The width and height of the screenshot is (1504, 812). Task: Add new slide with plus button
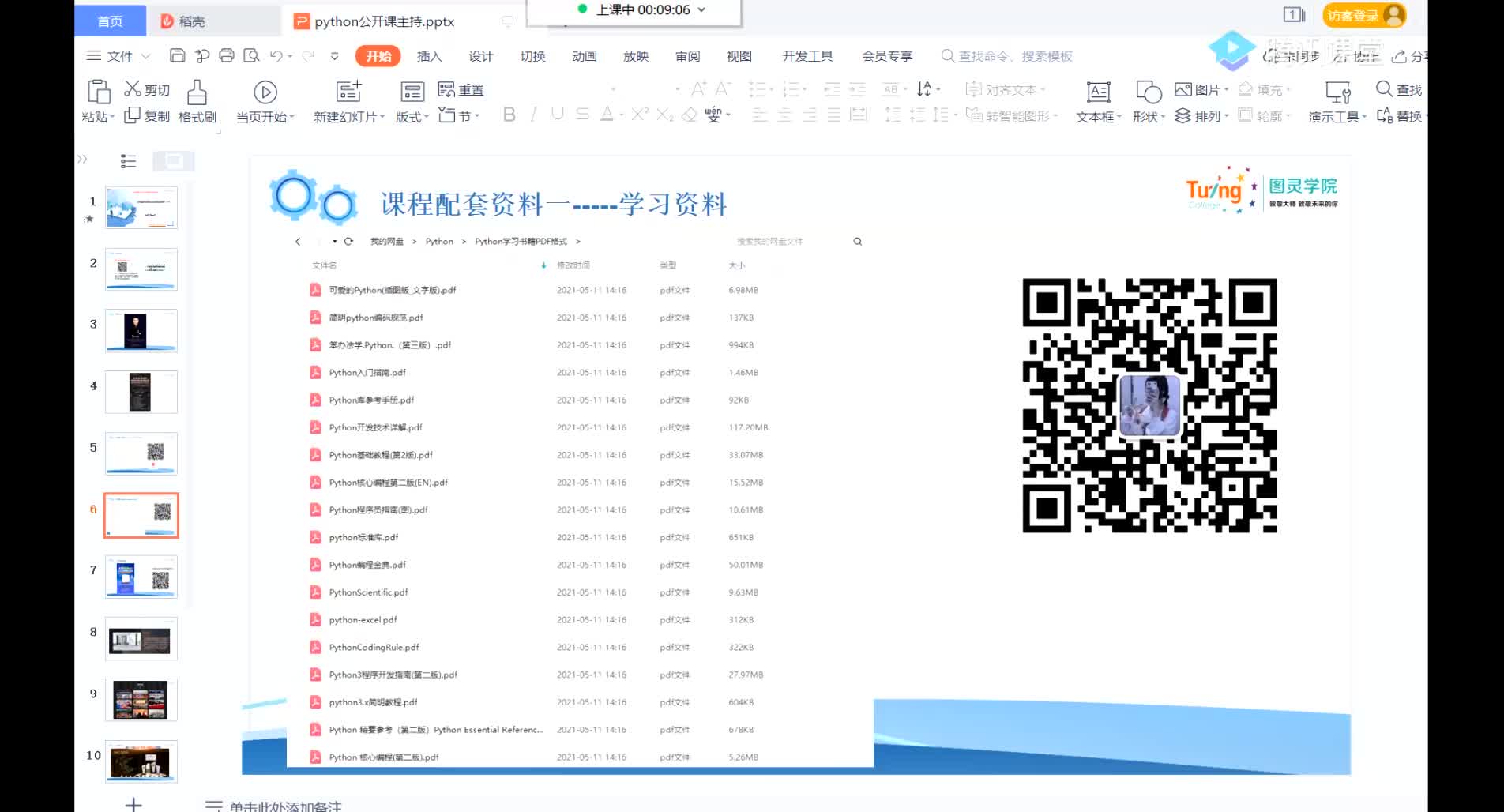tap(133, 804)
